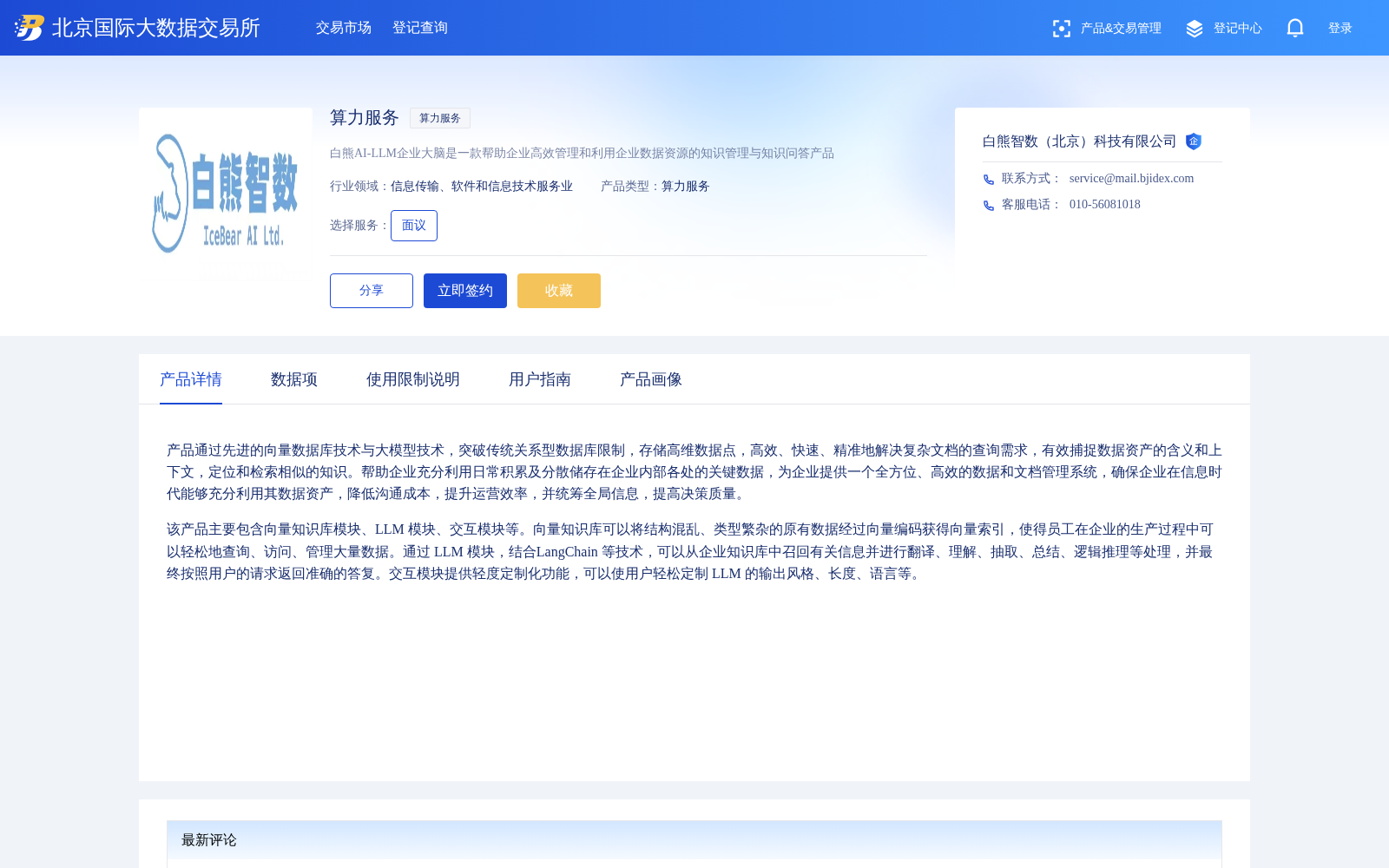Open notifications bell icon
Viewport: 1389px width, 868px height.
pyautogui.click(x=1295, y=28)
